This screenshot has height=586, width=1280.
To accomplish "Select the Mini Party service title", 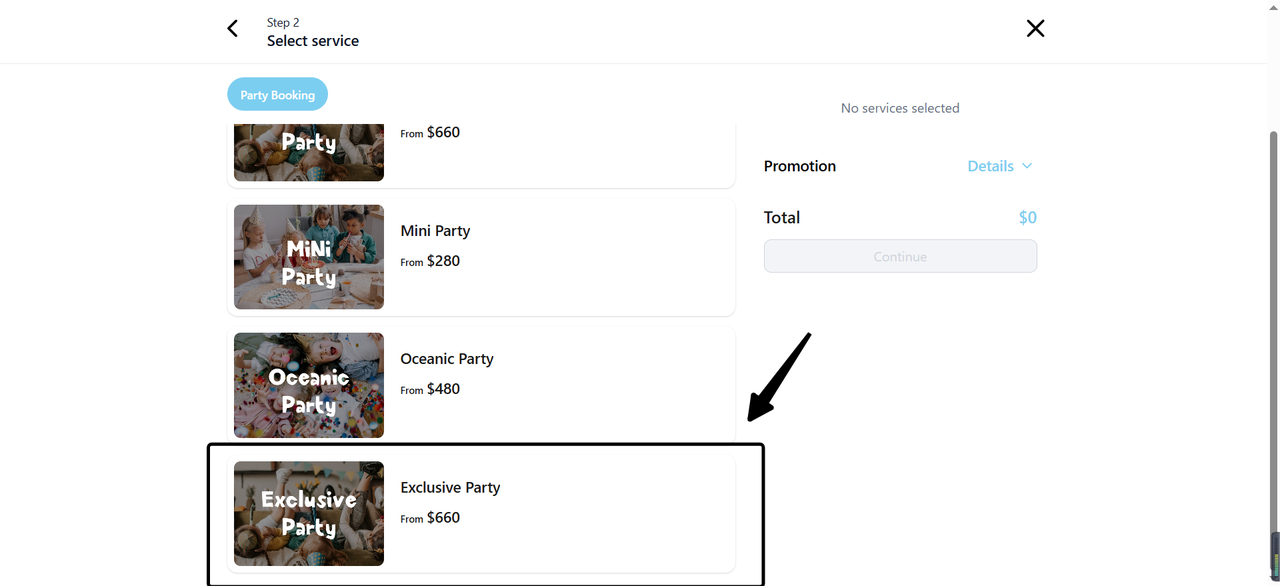I will click(x=435, y=231).
